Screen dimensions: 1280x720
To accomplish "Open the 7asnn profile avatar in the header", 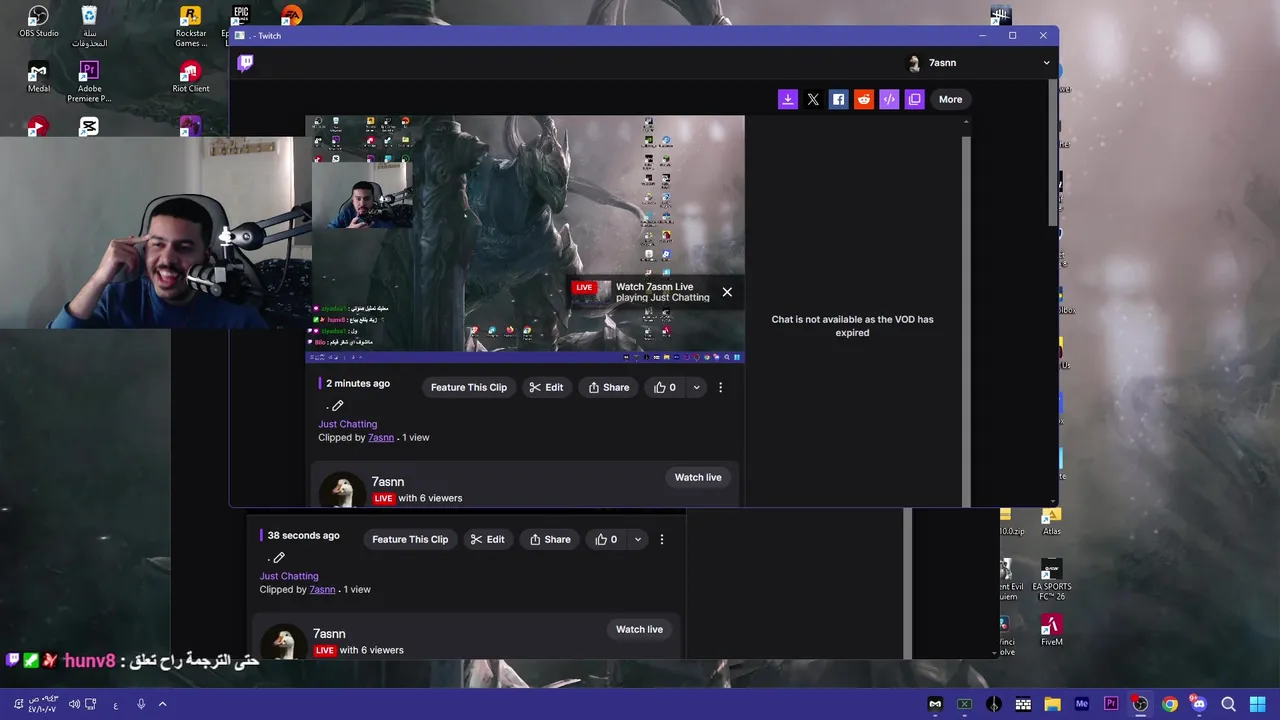I will (x=913, y=63).
